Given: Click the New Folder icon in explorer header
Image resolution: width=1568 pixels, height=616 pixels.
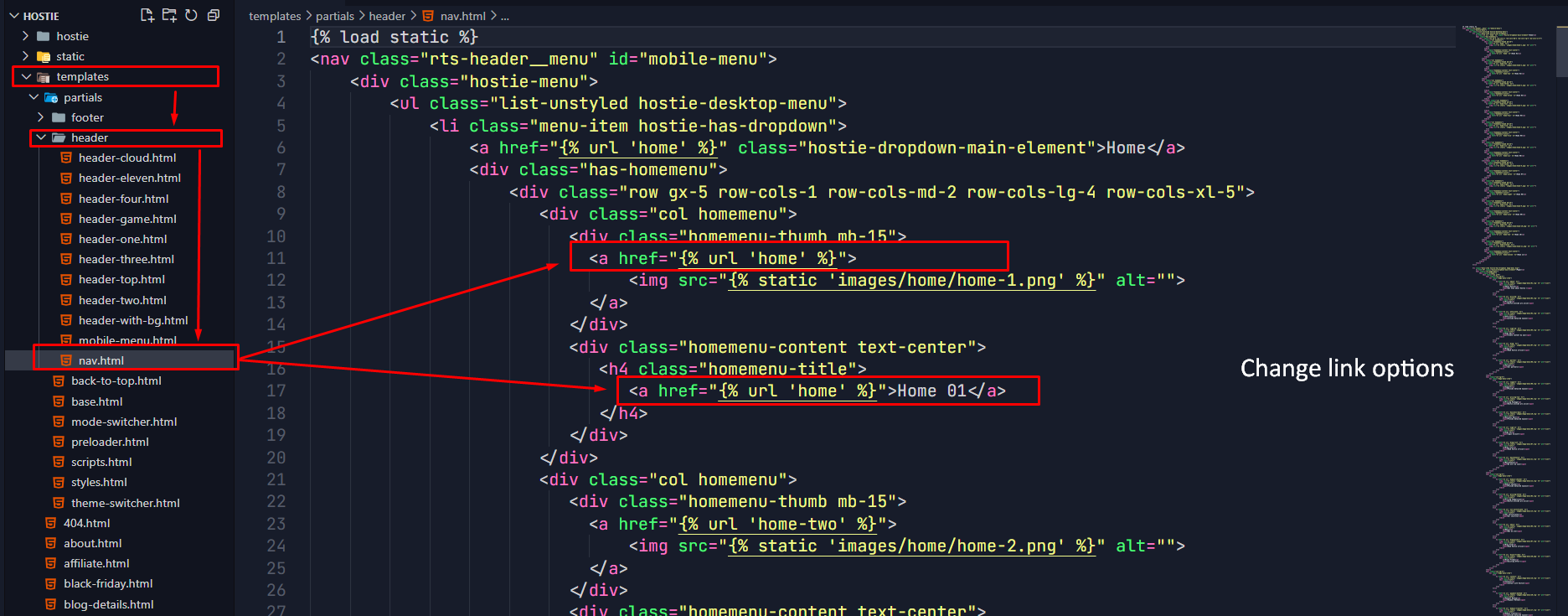Looking at the screenshot, I should coord(169,15).
